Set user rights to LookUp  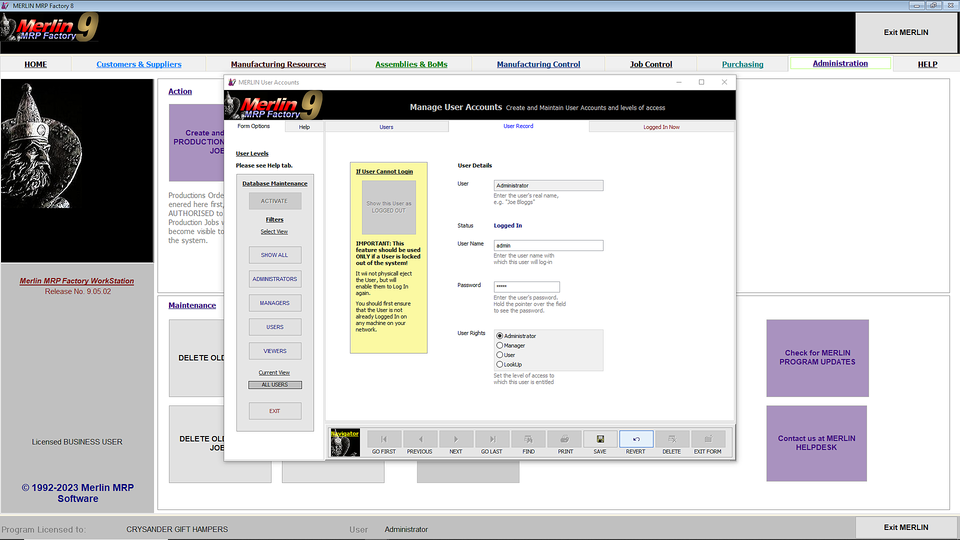(500, 365)
